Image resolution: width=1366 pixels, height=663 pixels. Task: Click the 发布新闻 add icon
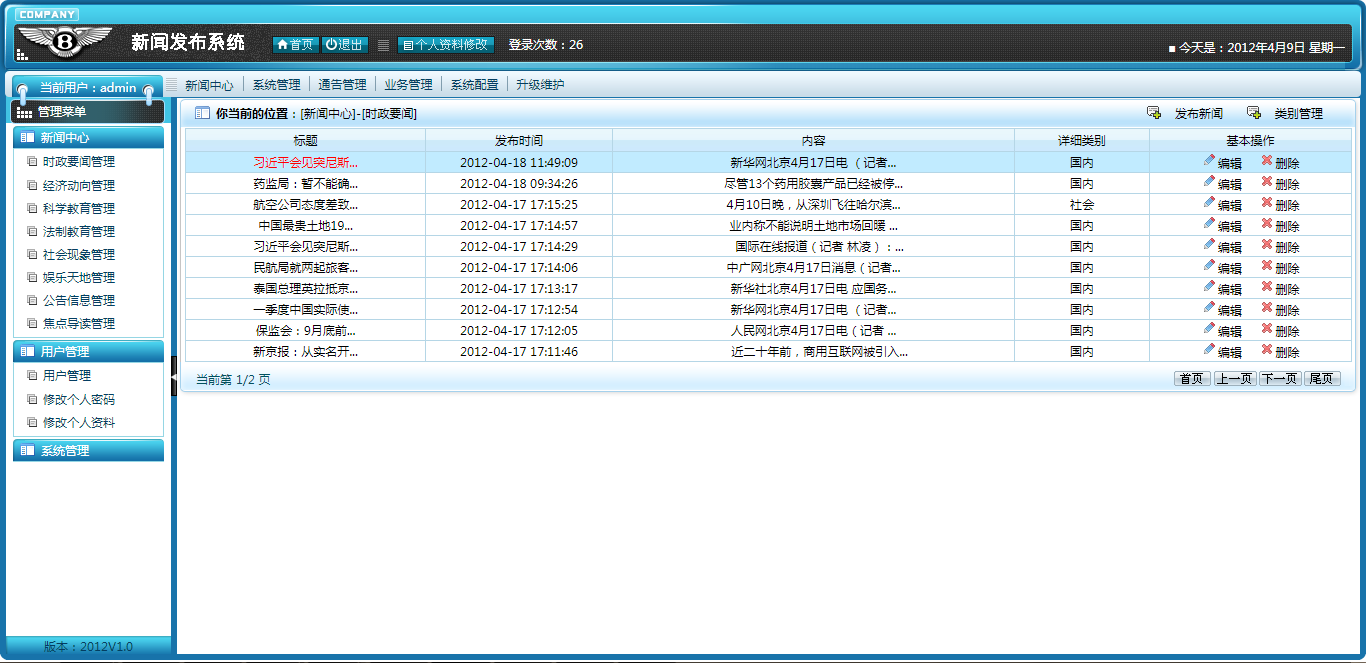(1154, 113)
